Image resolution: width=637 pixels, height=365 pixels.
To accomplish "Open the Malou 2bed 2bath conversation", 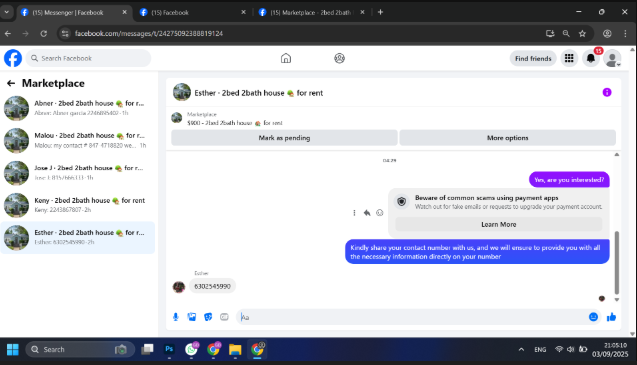I will click(x=78, y=141).
